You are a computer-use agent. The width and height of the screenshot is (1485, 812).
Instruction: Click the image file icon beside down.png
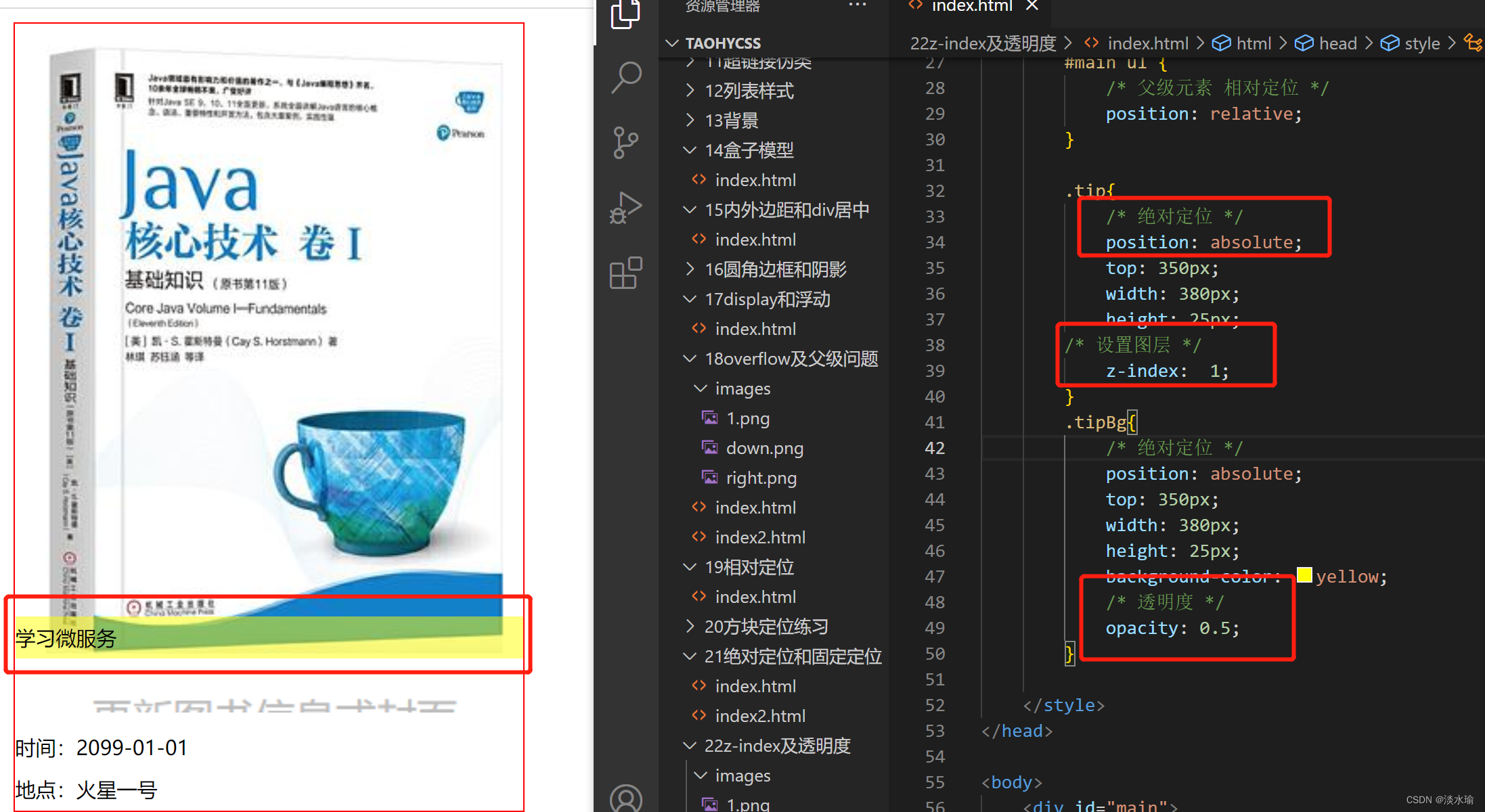pyautogui.click(x=709, y=447)
